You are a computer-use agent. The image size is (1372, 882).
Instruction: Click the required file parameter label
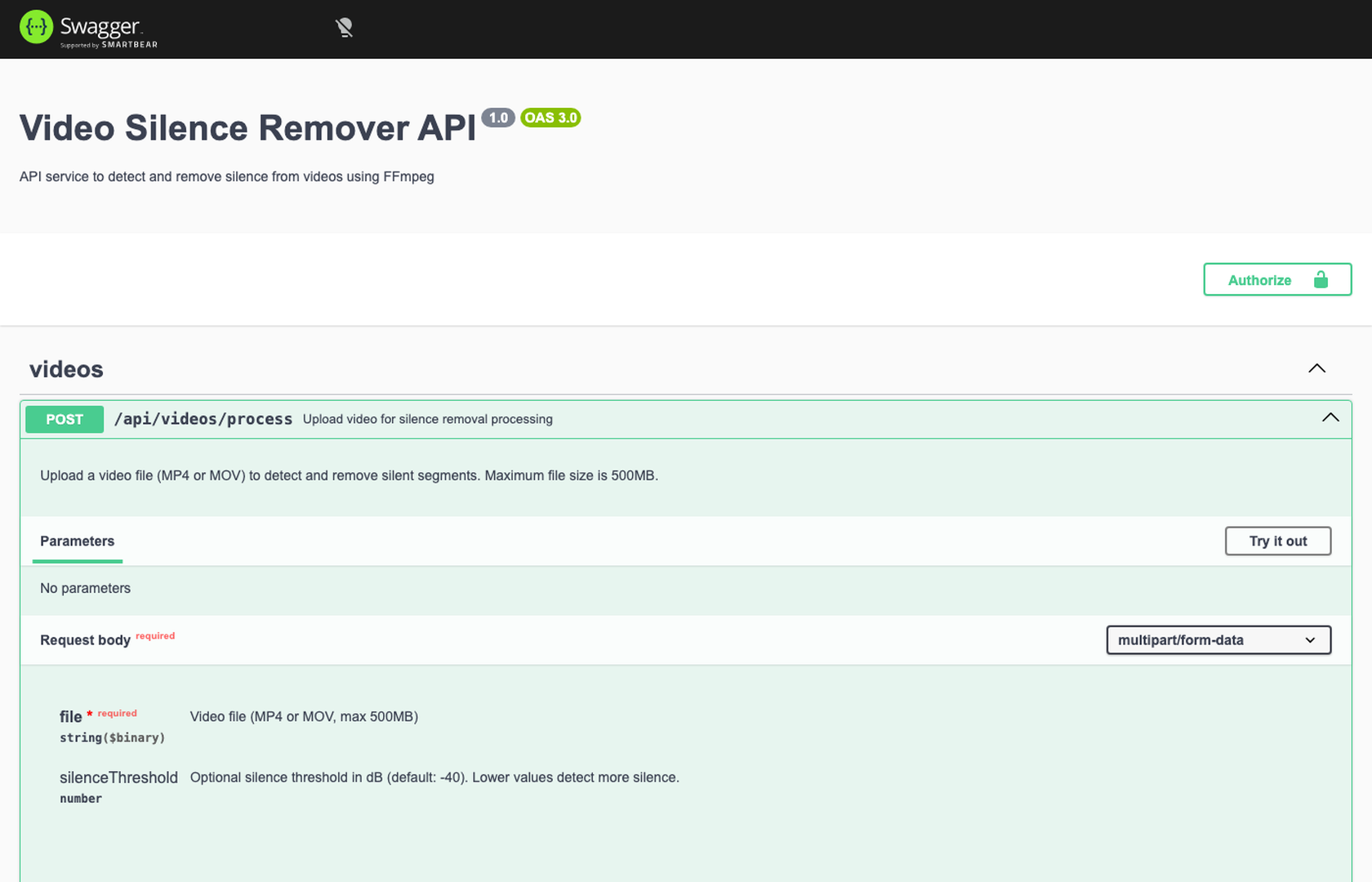[x=69, y=716]
